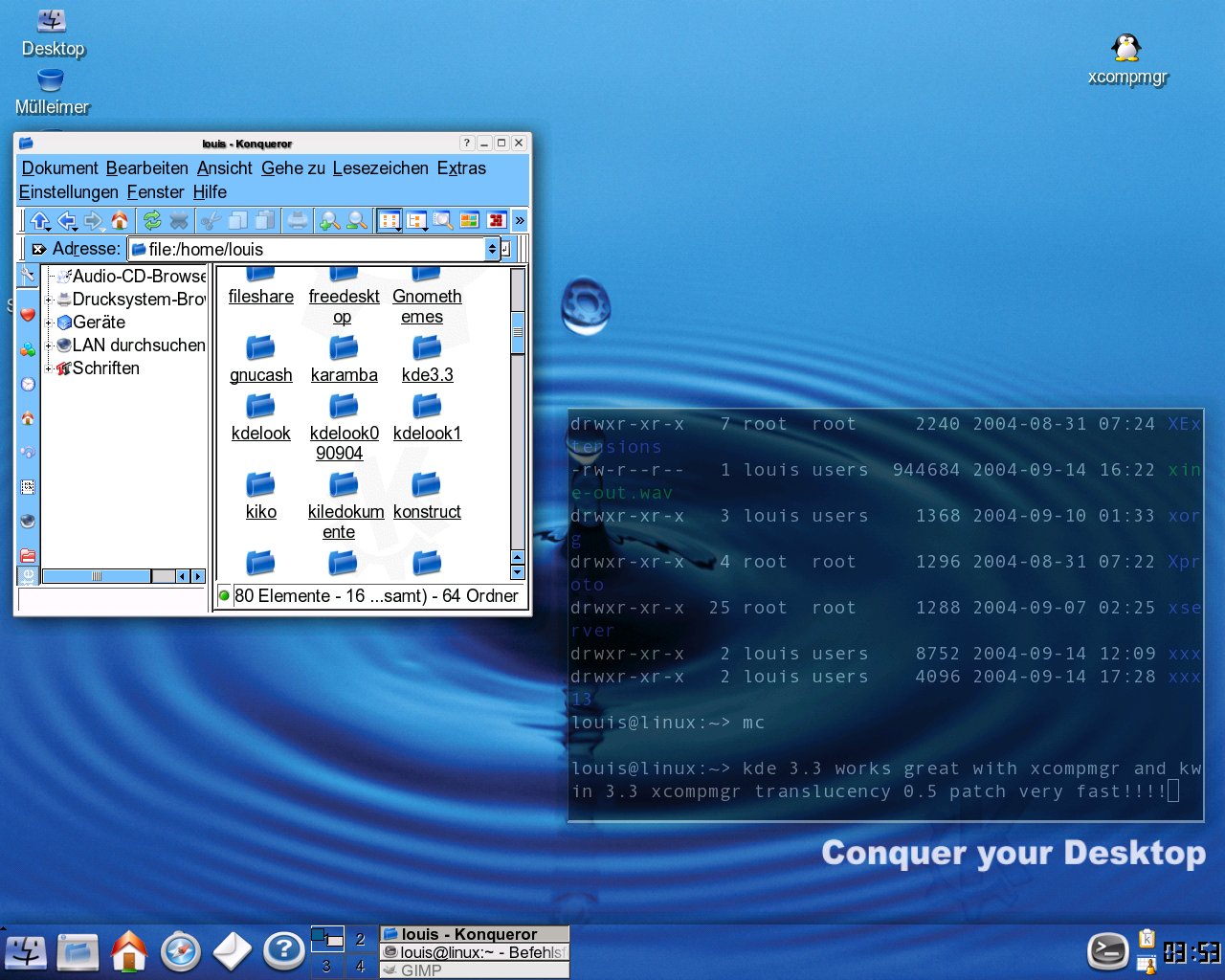
Task: Expand Drucksystem-Browser tree node
Action: pyautogui.click(x=49, y=300)
